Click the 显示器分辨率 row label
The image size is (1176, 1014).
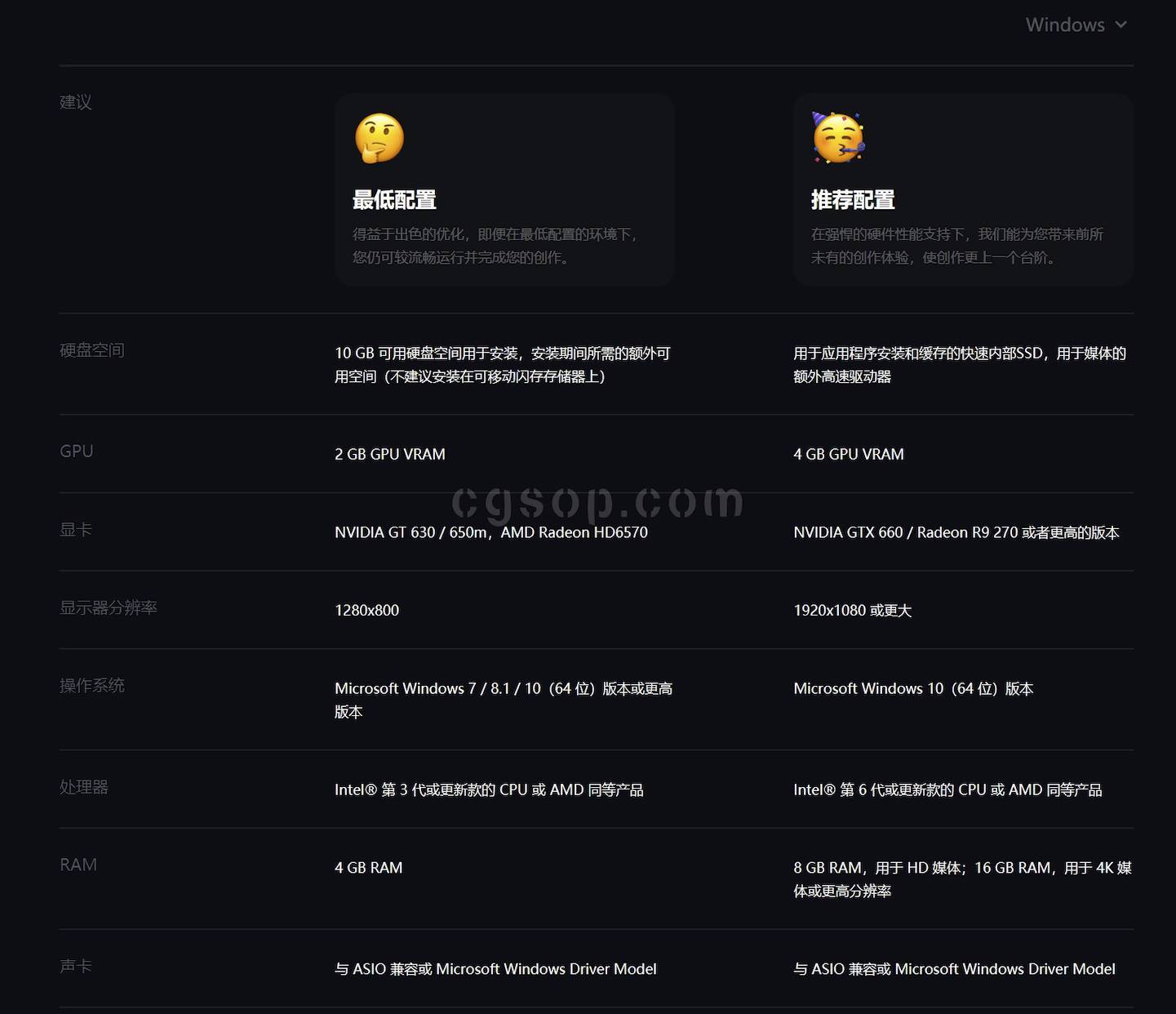109,607
